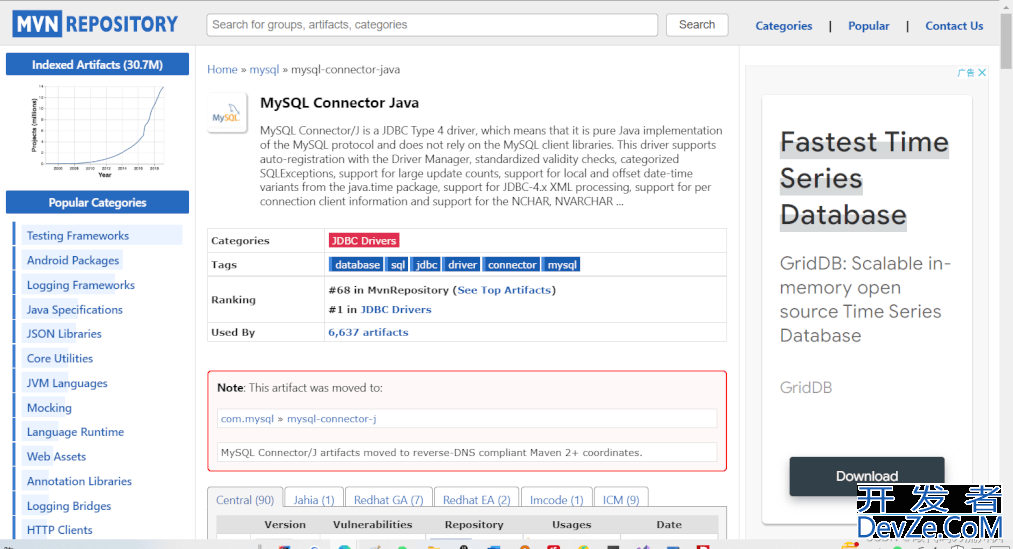Select the mysql tag
Image resolution: width=1013 pixels, height=549 pixels.
(561, 265)
